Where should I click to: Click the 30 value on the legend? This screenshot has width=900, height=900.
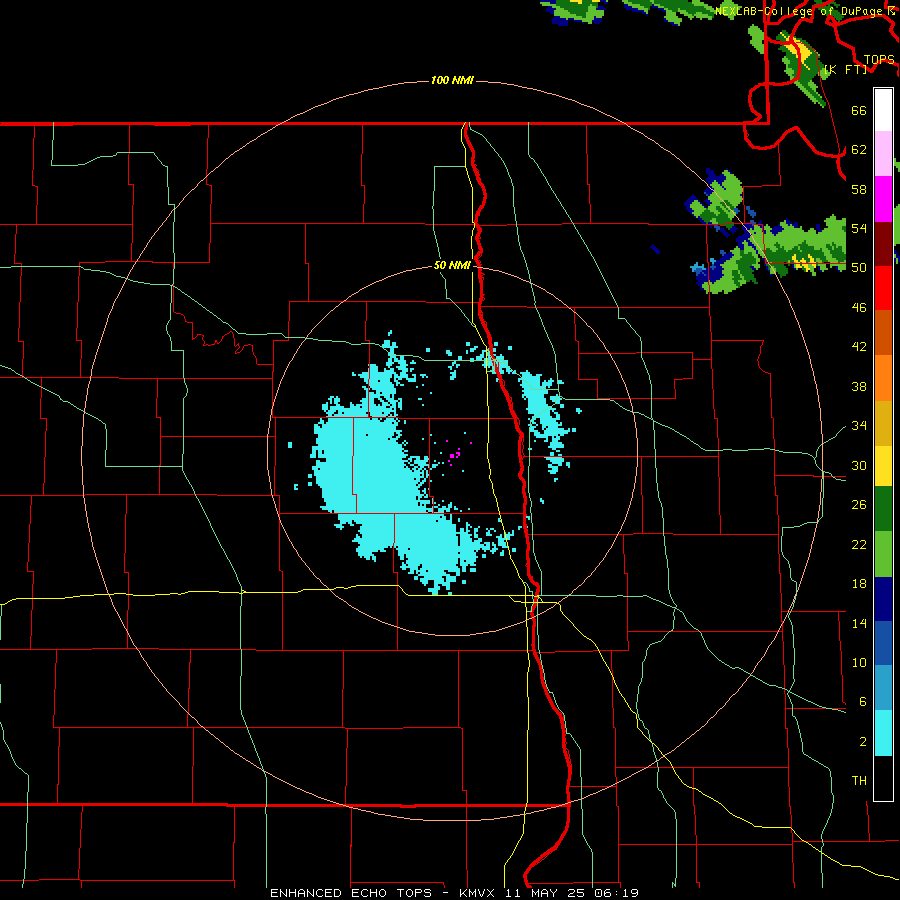tap(859, 465)
